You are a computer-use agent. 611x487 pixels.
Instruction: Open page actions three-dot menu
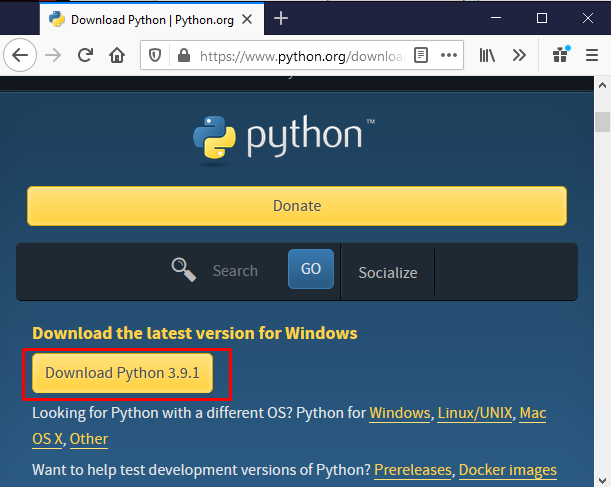449,55
